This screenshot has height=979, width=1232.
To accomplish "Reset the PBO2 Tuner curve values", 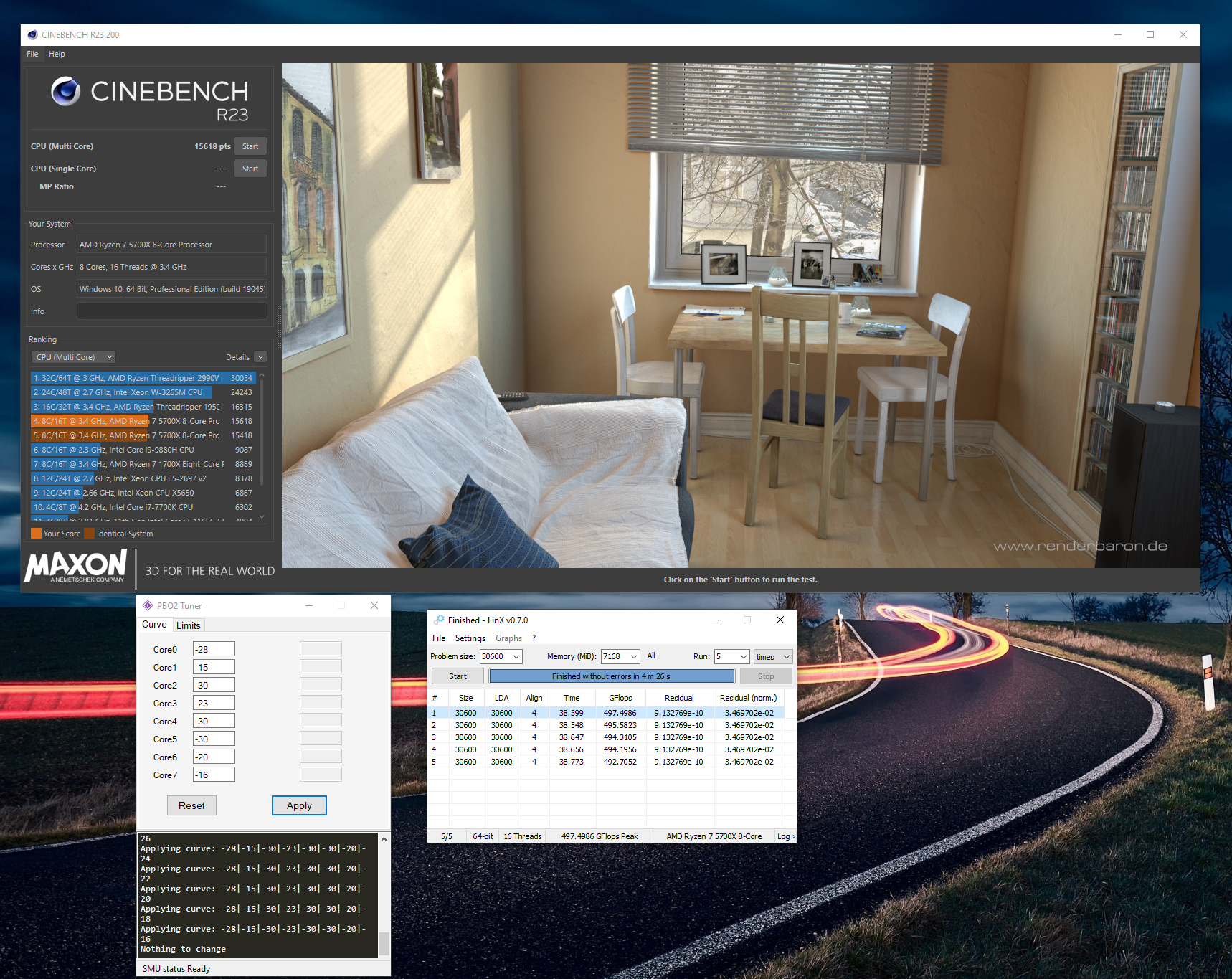I will coord(191,805).
